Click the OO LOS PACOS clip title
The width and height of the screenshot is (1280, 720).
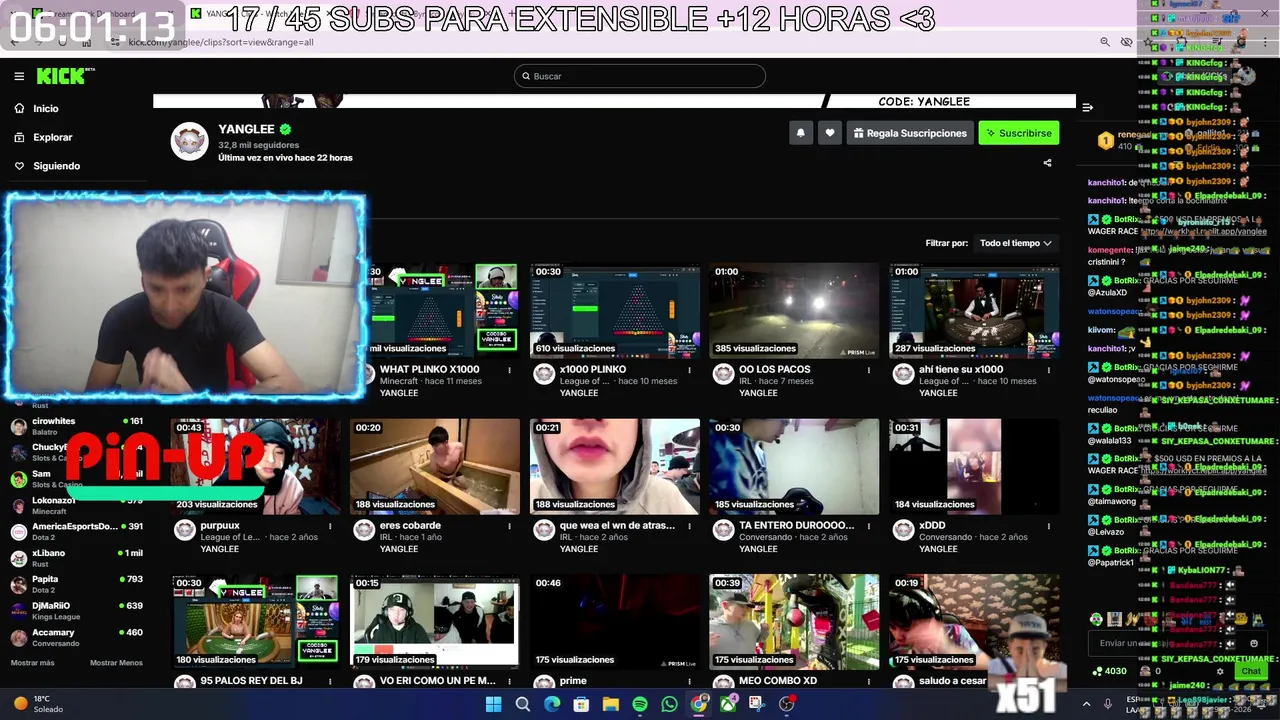(x=774, y=369)
